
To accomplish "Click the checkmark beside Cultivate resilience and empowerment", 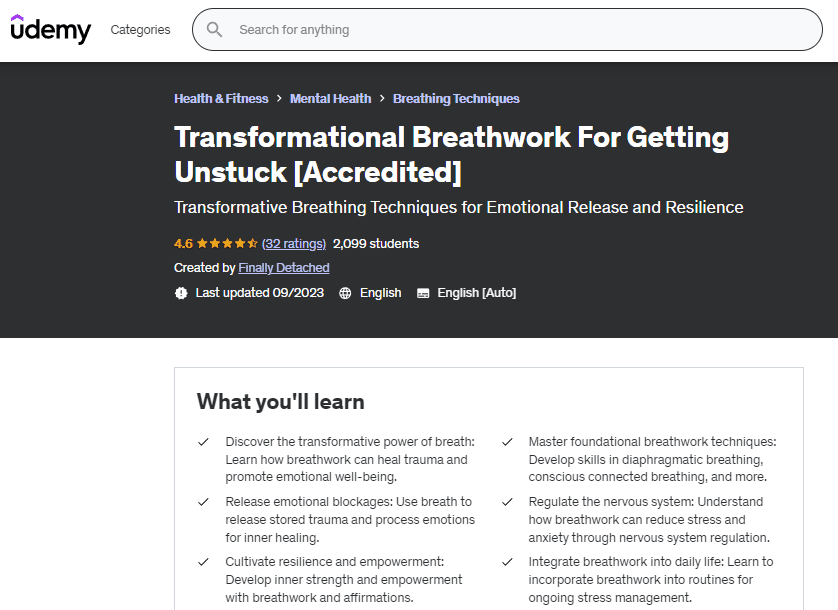I will pos(203,562).
